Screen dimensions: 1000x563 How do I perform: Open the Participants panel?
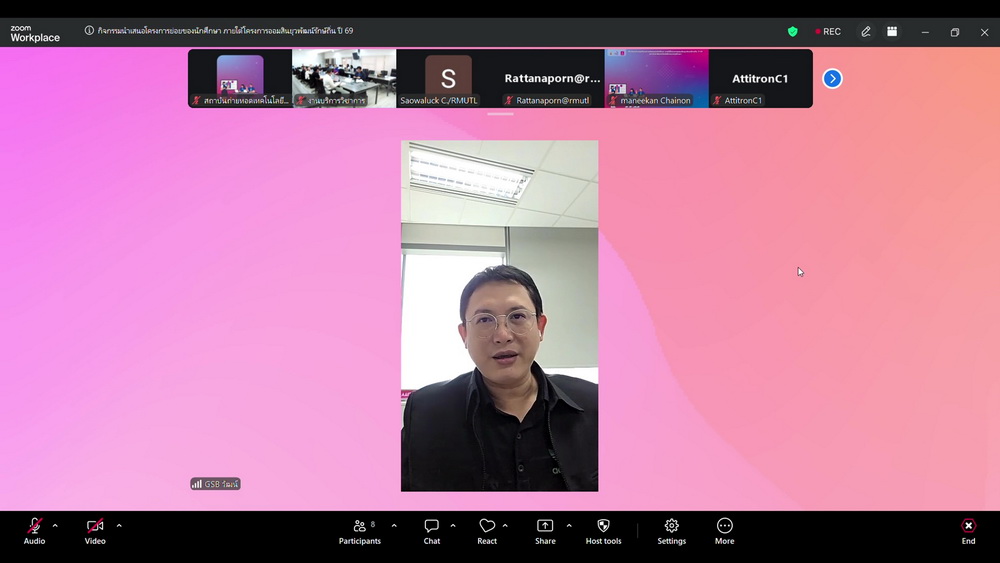[360, 530]
